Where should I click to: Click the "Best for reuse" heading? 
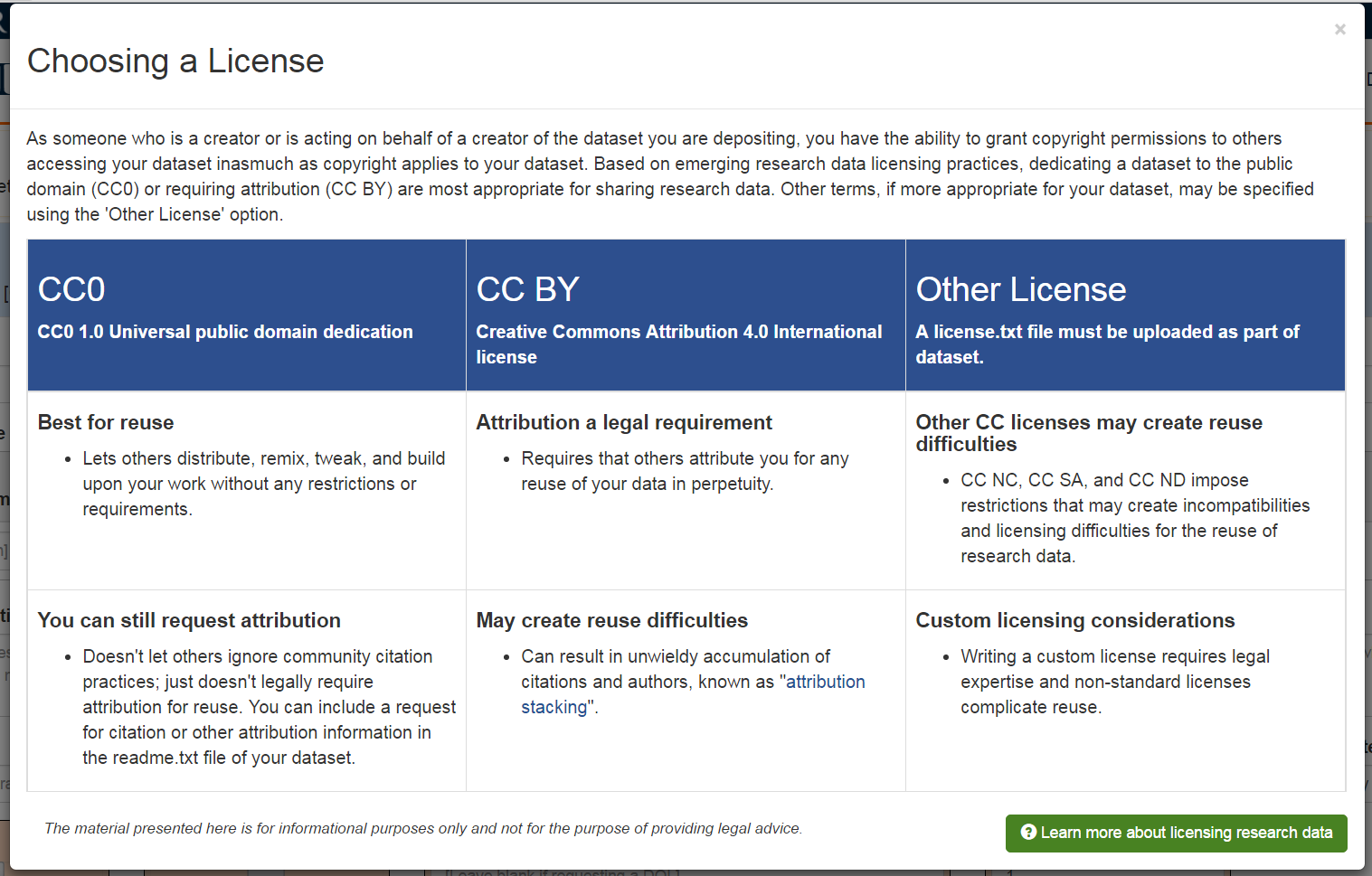tap(106, 422)
